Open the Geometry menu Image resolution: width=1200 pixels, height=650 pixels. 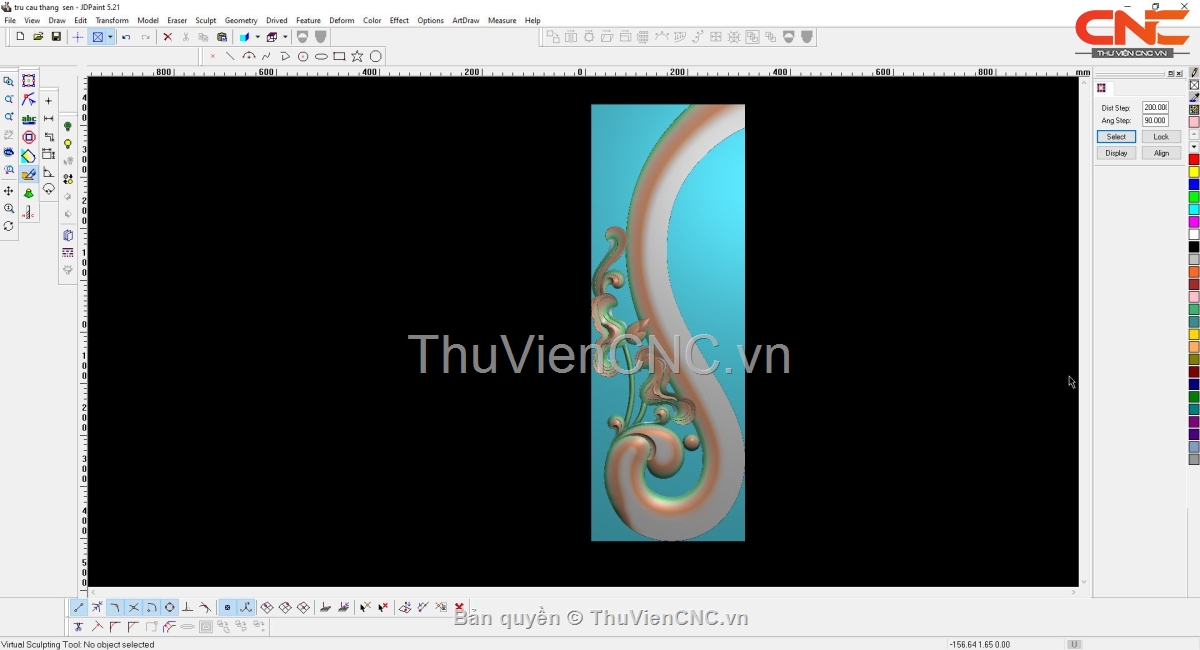(241, 20)
